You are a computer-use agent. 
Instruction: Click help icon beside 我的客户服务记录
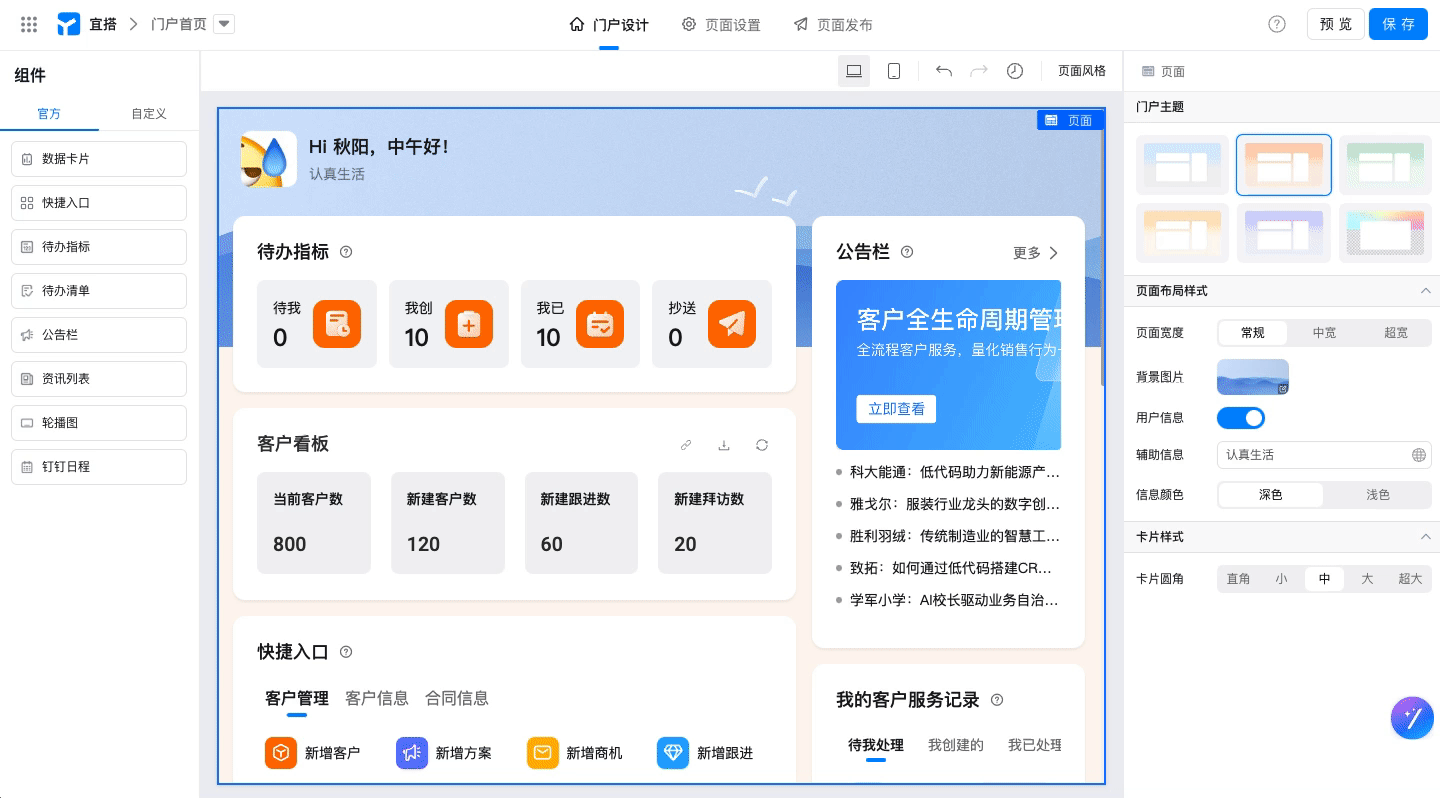[996, 700]
